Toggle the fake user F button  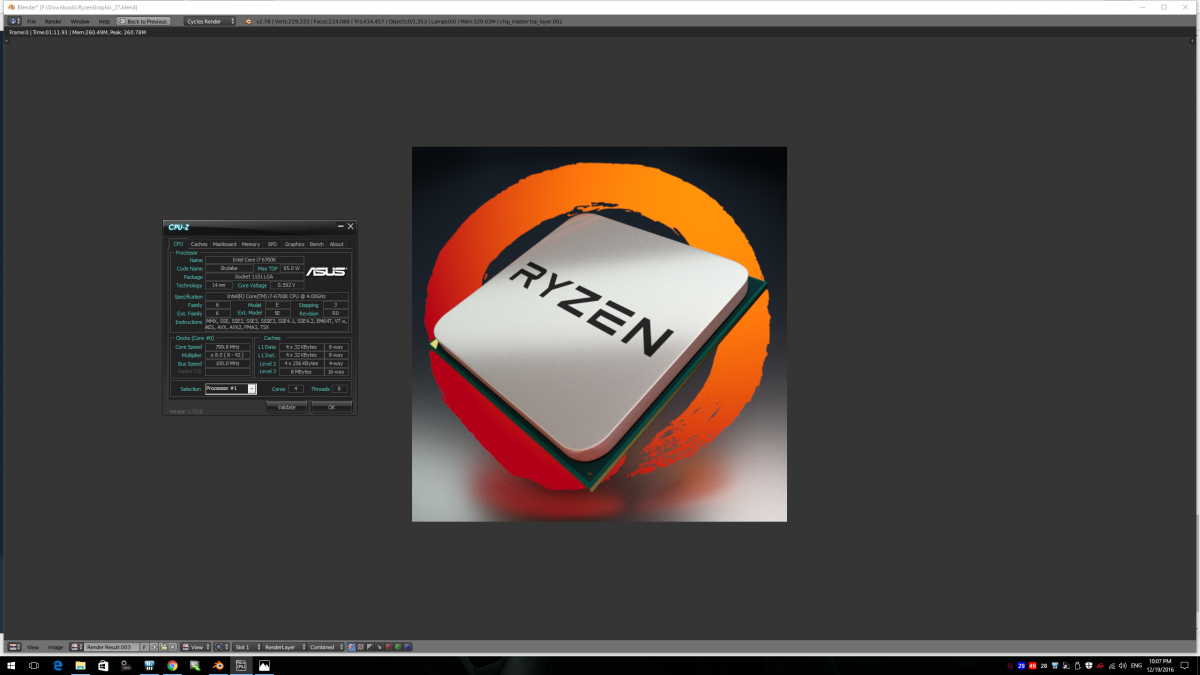click(x=144, y=647)
